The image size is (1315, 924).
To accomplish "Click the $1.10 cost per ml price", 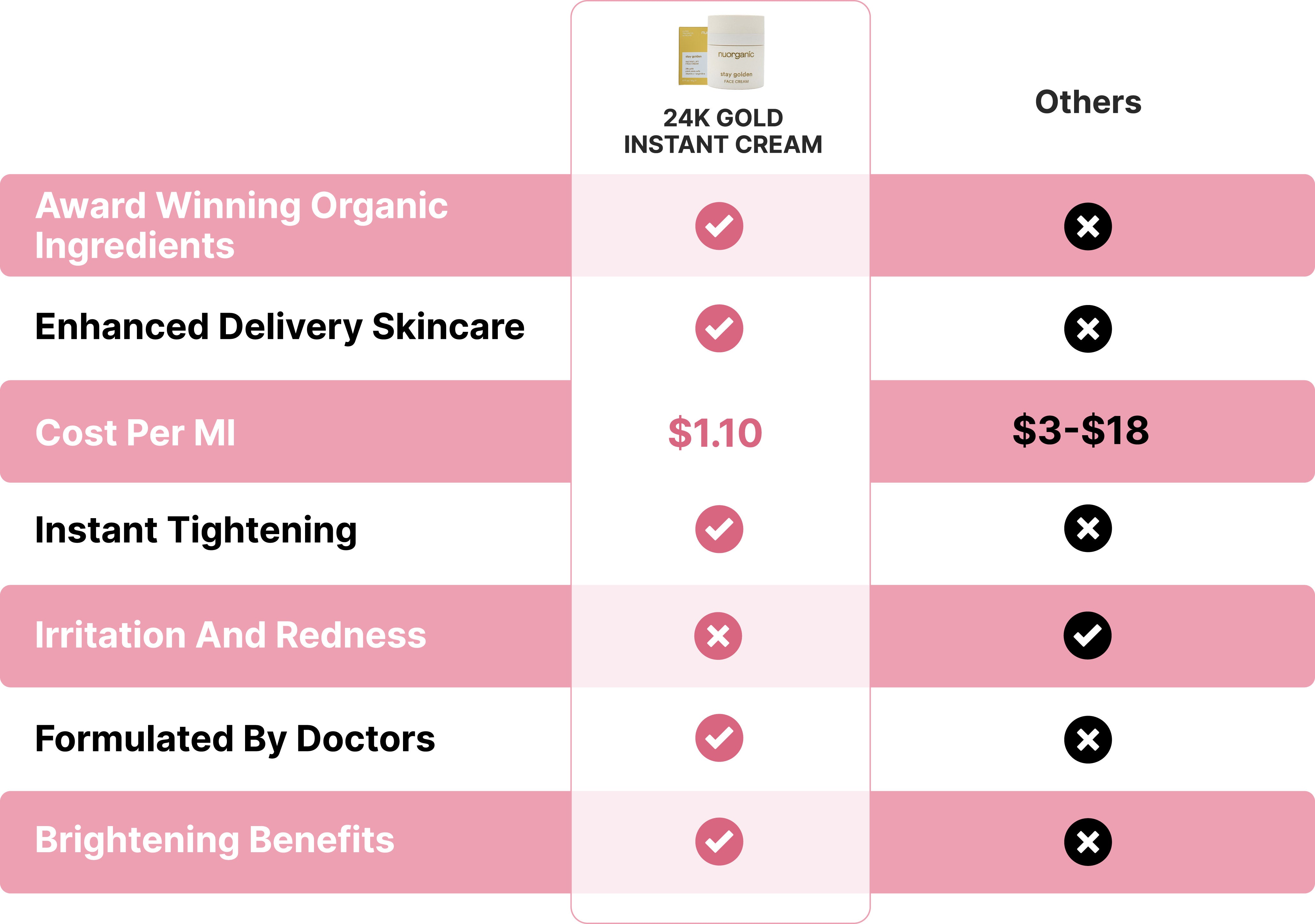I will [x=715, y=433].
